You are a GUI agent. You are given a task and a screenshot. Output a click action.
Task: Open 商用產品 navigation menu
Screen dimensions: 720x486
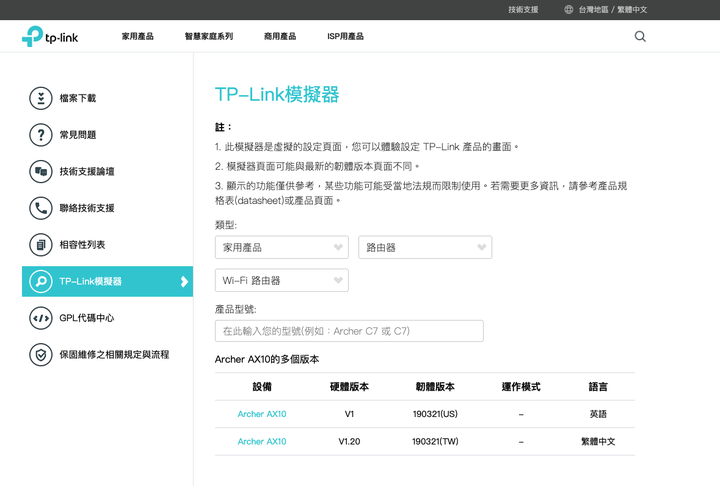point(280,36)
